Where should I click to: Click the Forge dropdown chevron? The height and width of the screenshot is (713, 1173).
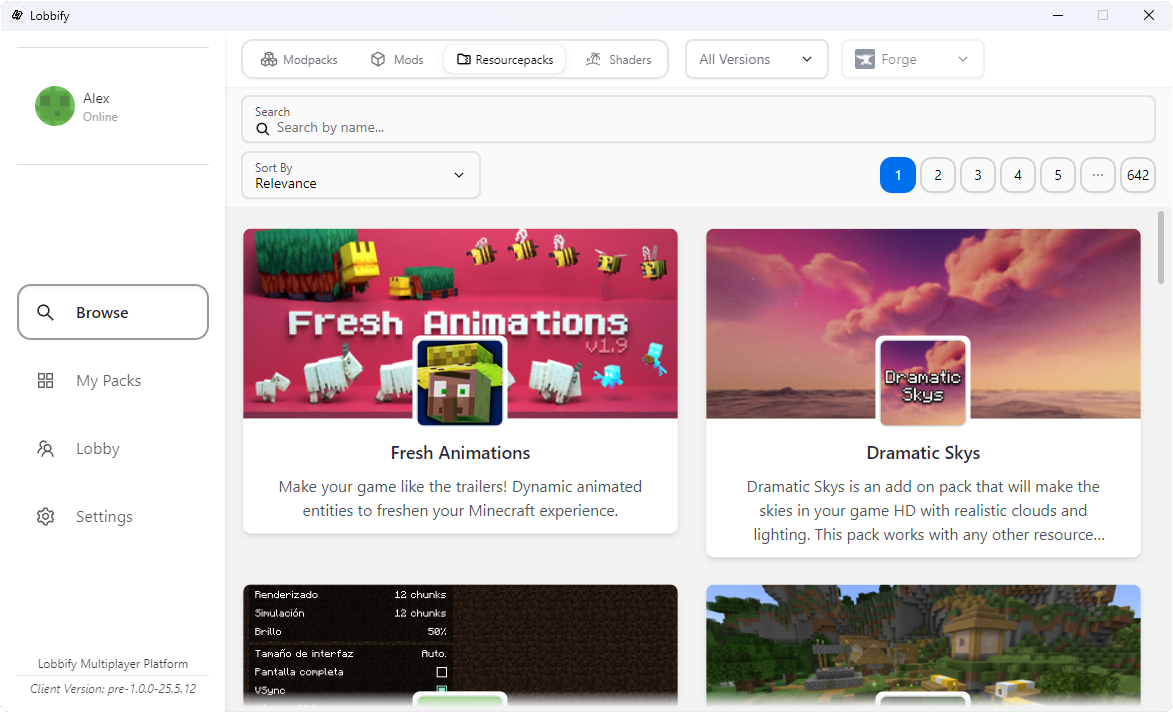coord(963,59)
